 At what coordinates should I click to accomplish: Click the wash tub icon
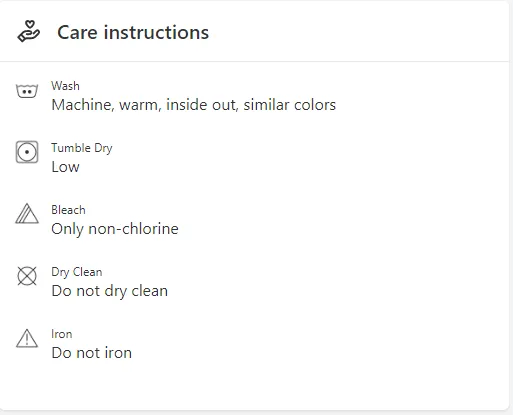click(x=27, y=91)
